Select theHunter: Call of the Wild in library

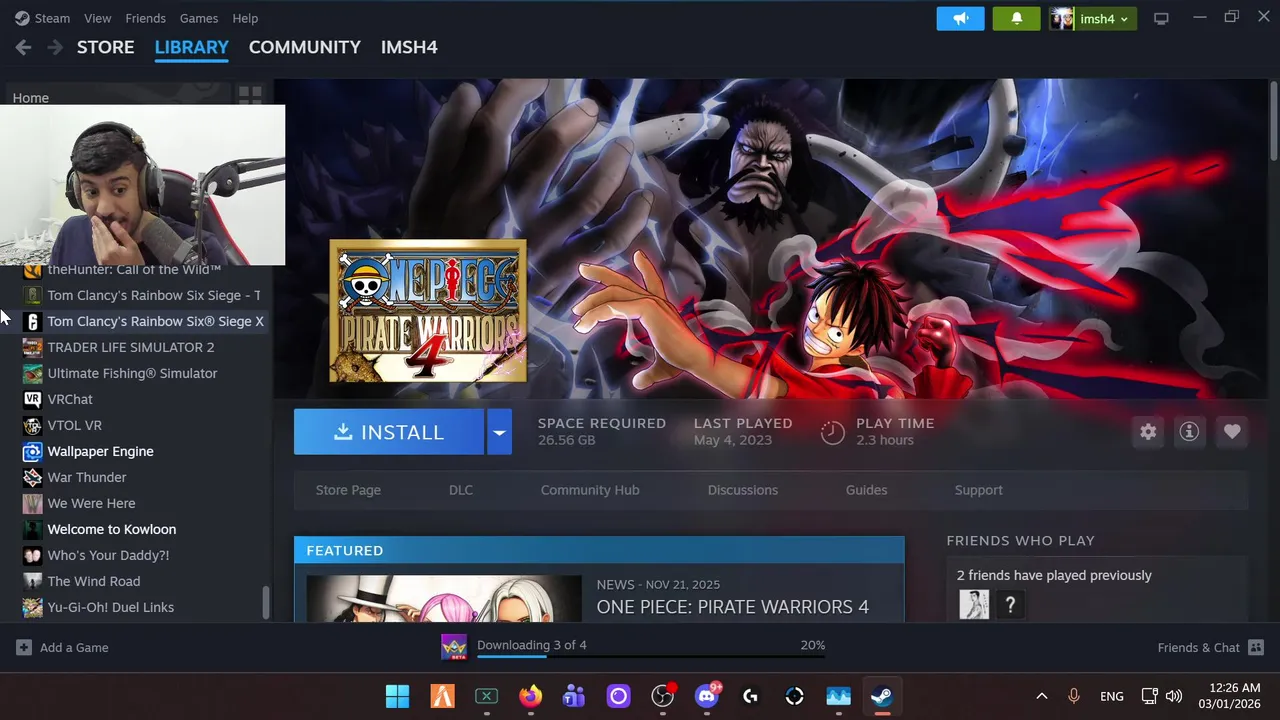(x=134, y=270)
